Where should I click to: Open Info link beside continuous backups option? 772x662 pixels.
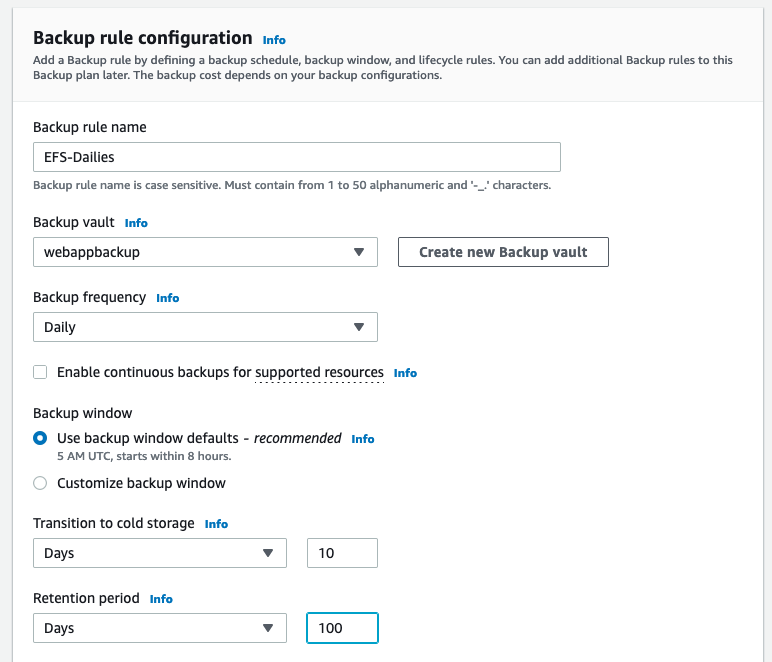405,373
